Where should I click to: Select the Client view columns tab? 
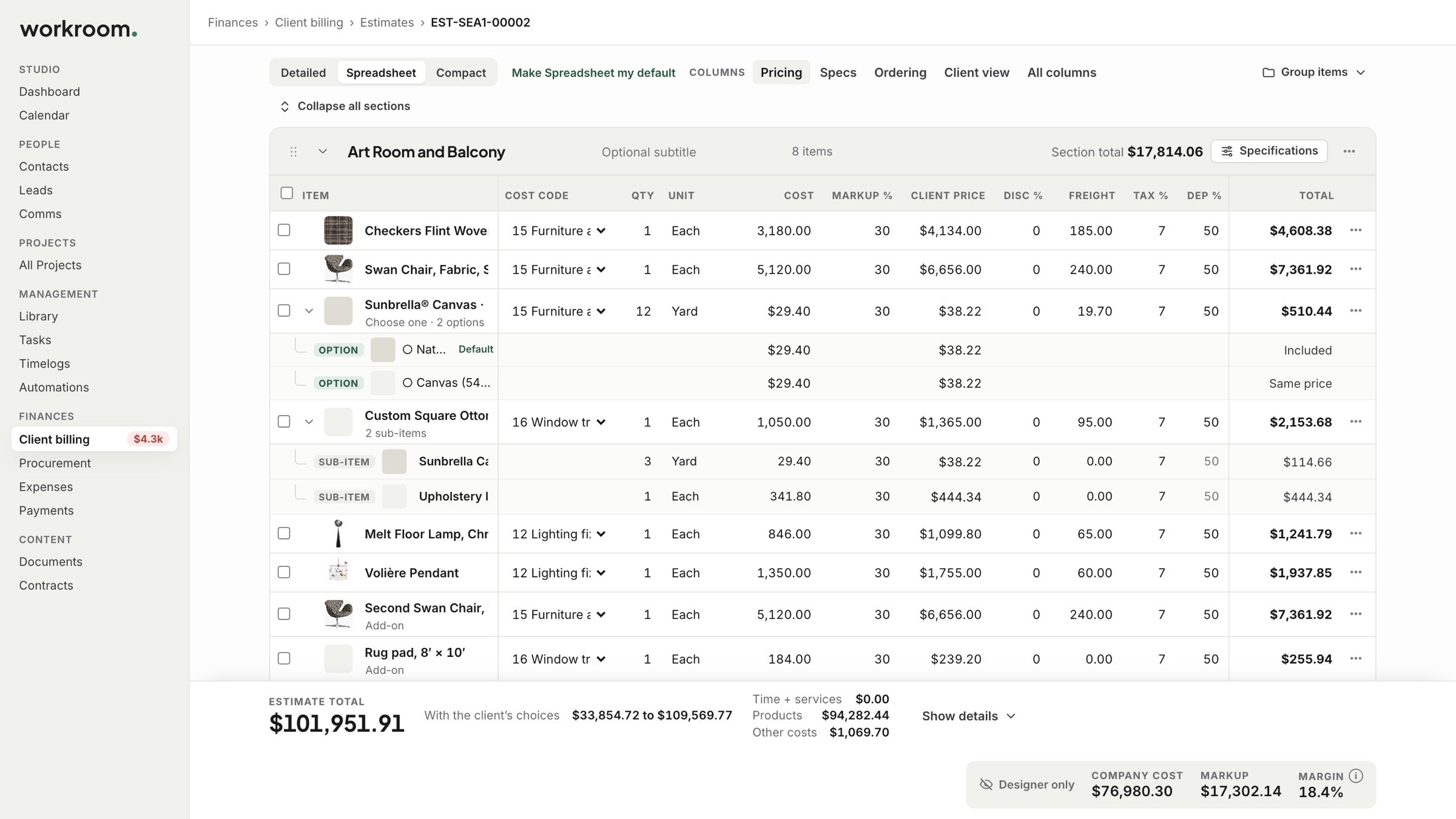coord(977,73)
